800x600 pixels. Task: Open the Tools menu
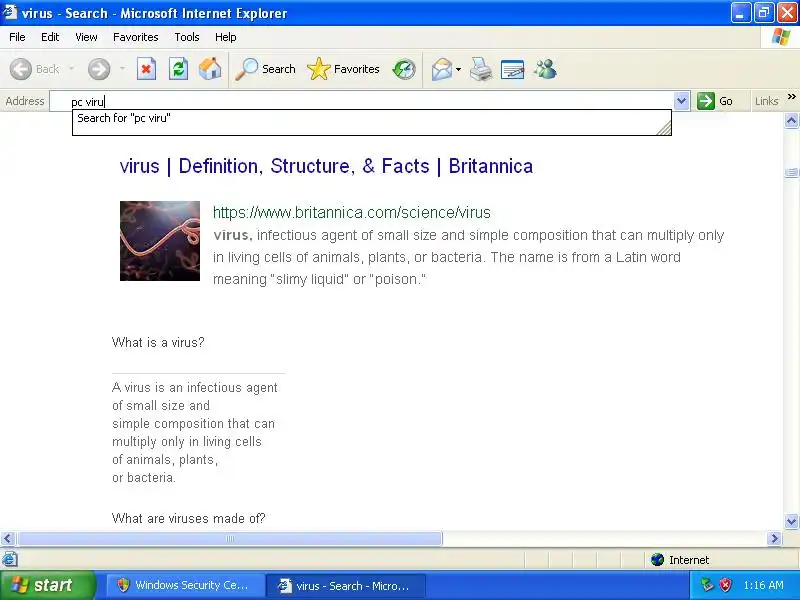pos(187,37)
